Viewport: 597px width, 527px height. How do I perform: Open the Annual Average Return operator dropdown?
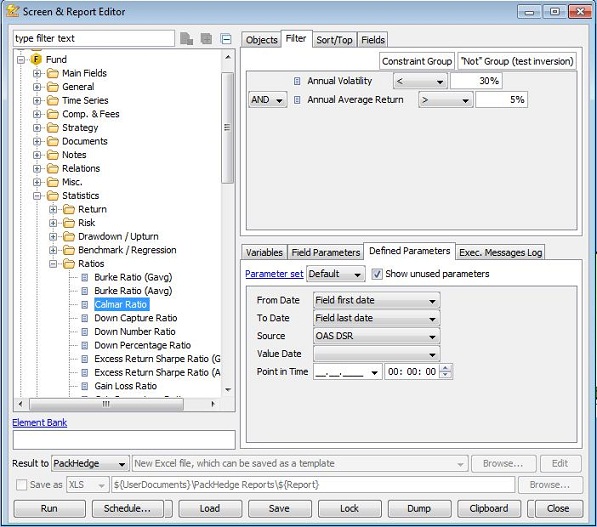click(x=445, y=100)
